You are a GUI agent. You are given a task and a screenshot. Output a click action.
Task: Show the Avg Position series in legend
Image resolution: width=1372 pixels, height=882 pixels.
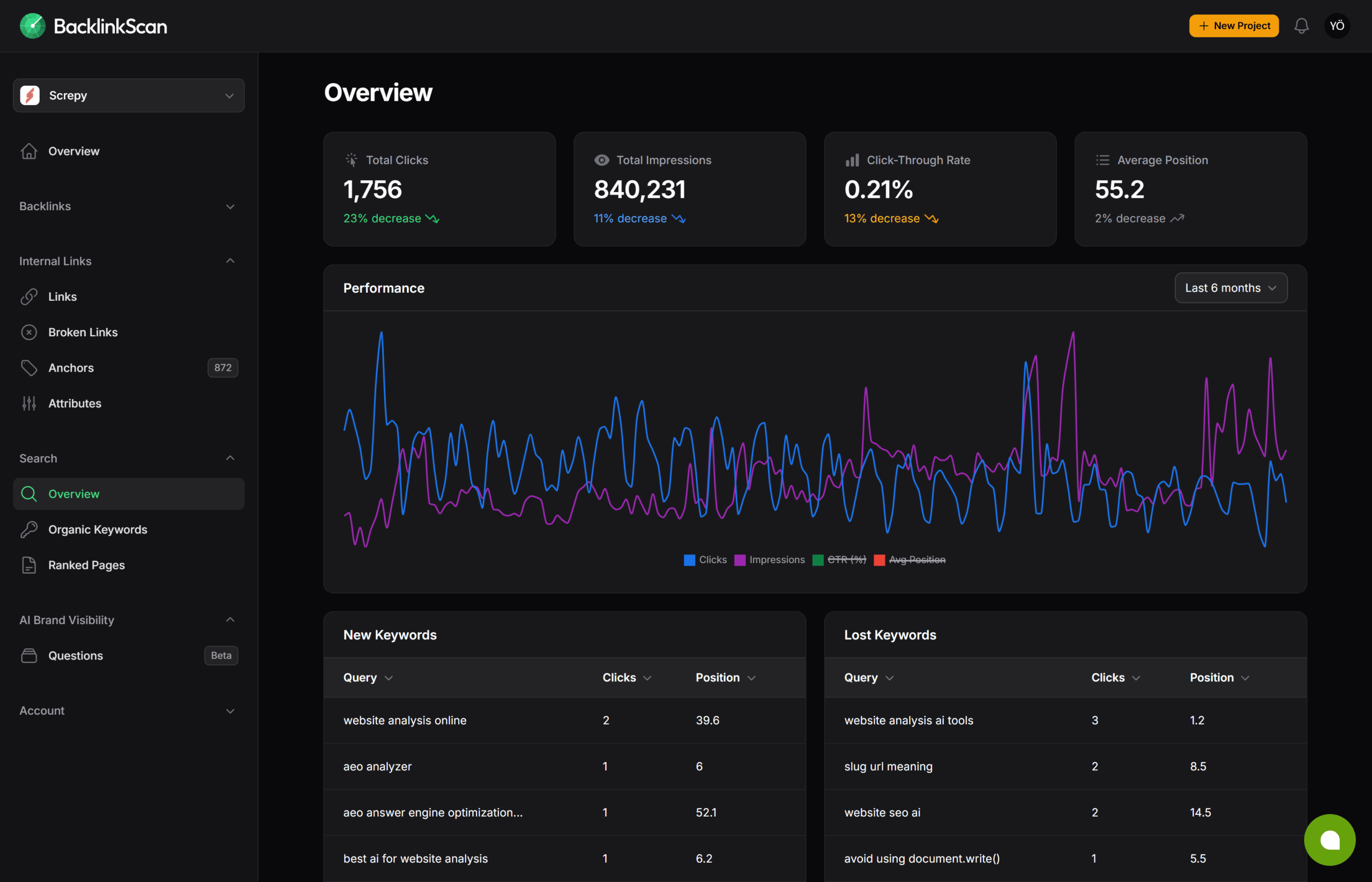coord(909,560)
